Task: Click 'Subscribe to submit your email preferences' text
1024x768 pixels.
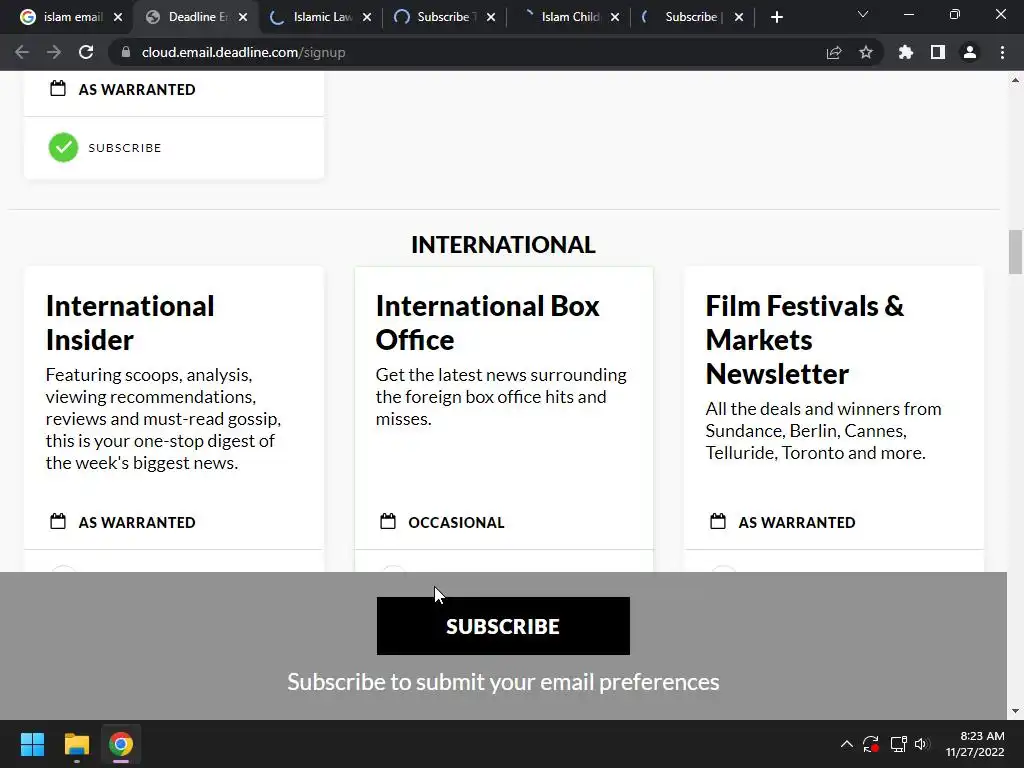Action: click(503, 682)
